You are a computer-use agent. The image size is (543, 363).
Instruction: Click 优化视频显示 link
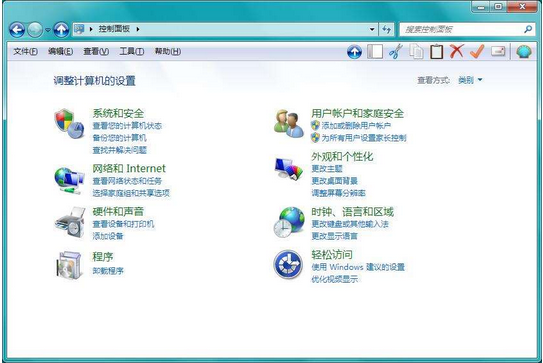coord(335,279)
